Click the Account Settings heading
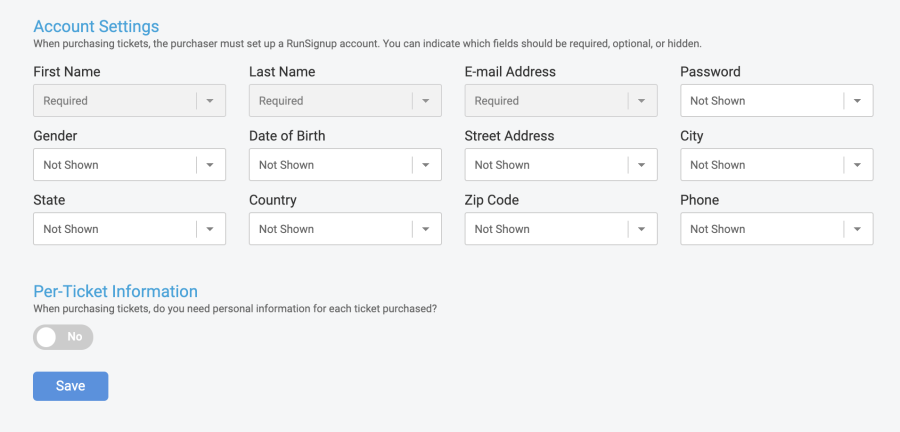Viewport: 900px width, 432px height. click(96, 26)
